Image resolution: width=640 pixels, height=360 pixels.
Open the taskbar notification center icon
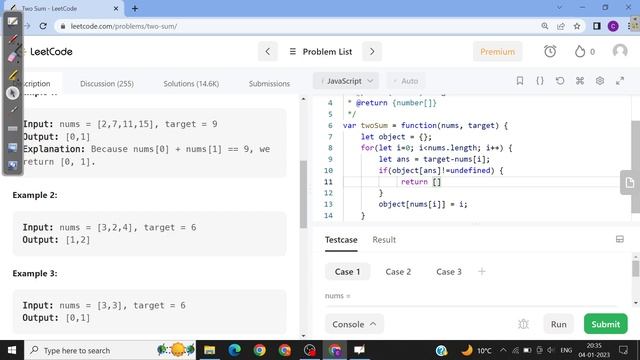coord(624,350)
